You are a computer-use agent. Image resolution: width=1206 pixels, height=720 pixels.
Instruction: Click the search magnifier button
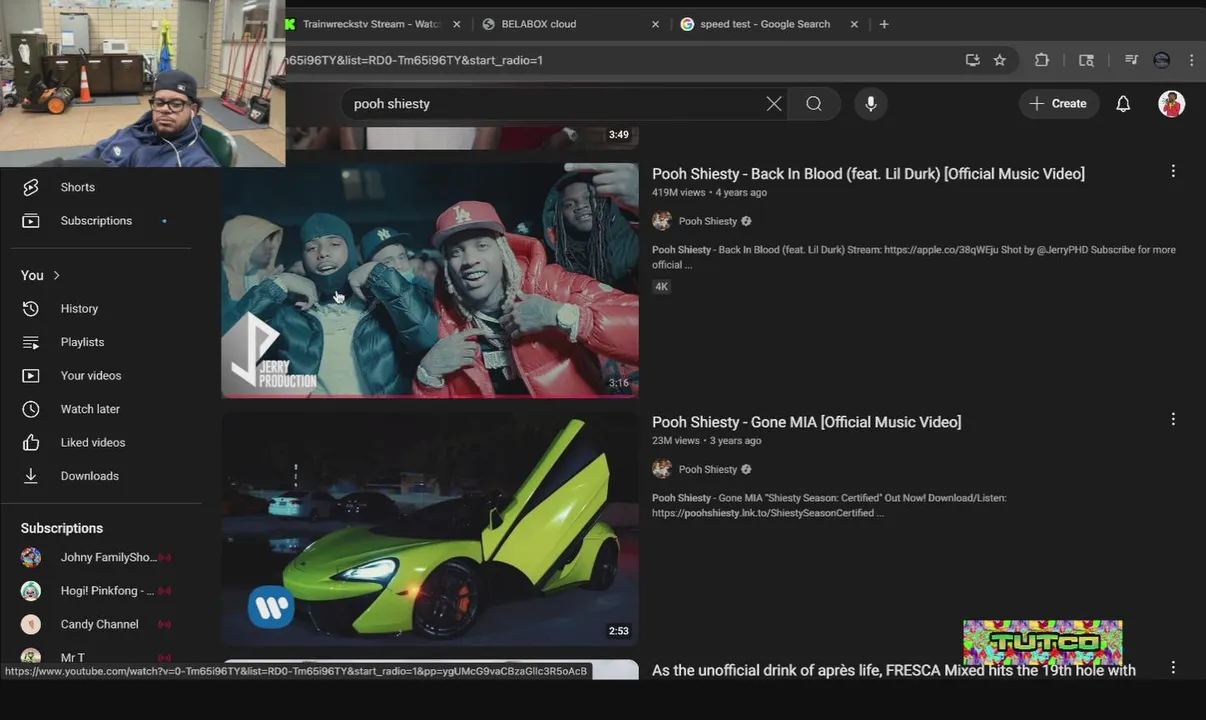point(814,104)
